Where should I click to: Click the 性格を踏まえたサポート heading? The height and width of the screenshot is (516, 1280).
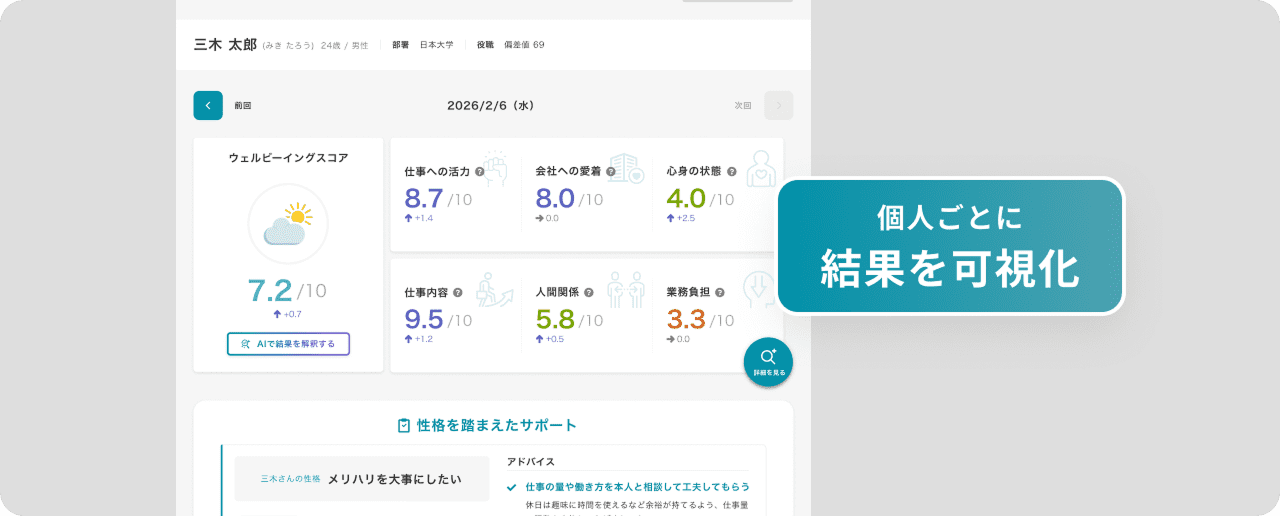497,425
